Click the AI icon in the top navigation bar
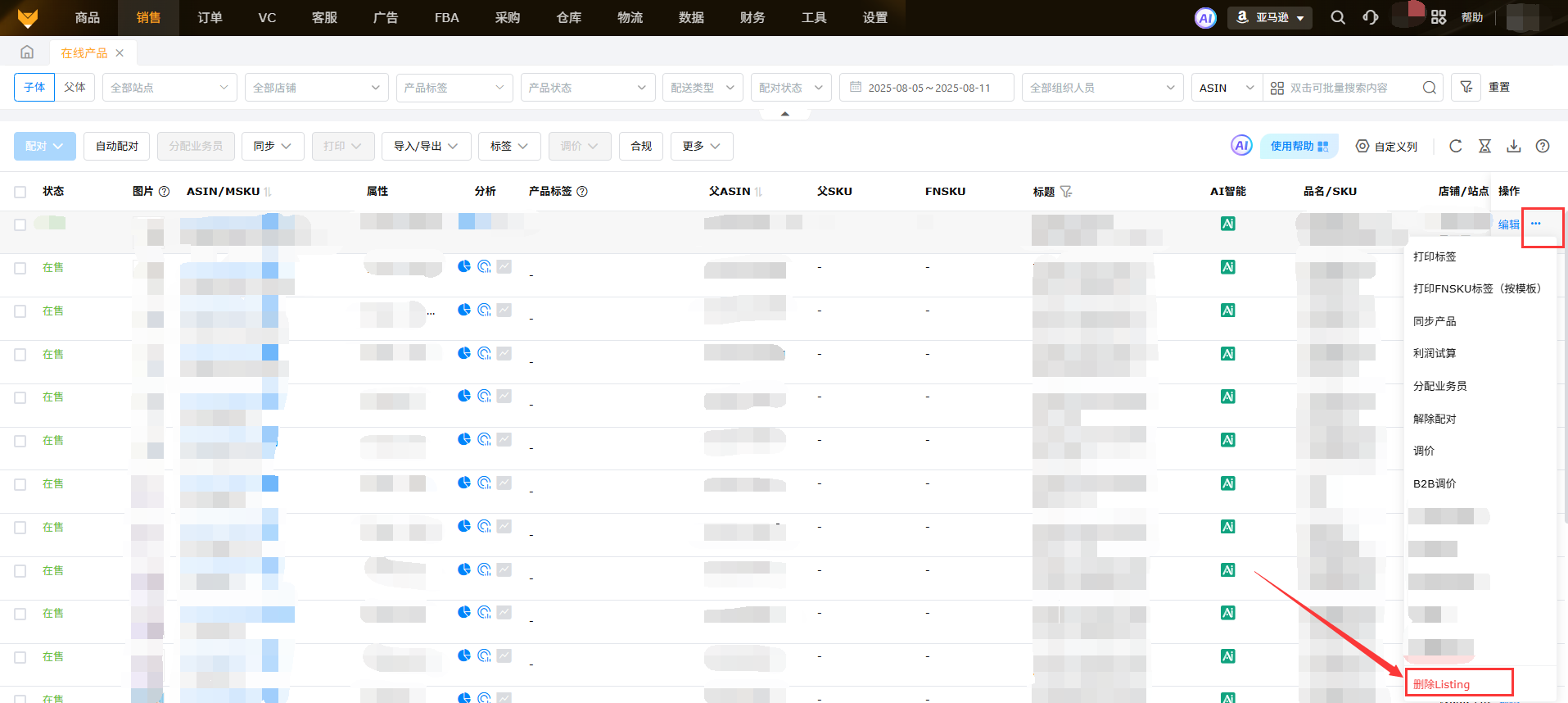1568x703 pixels. [x=1205, y=17]
